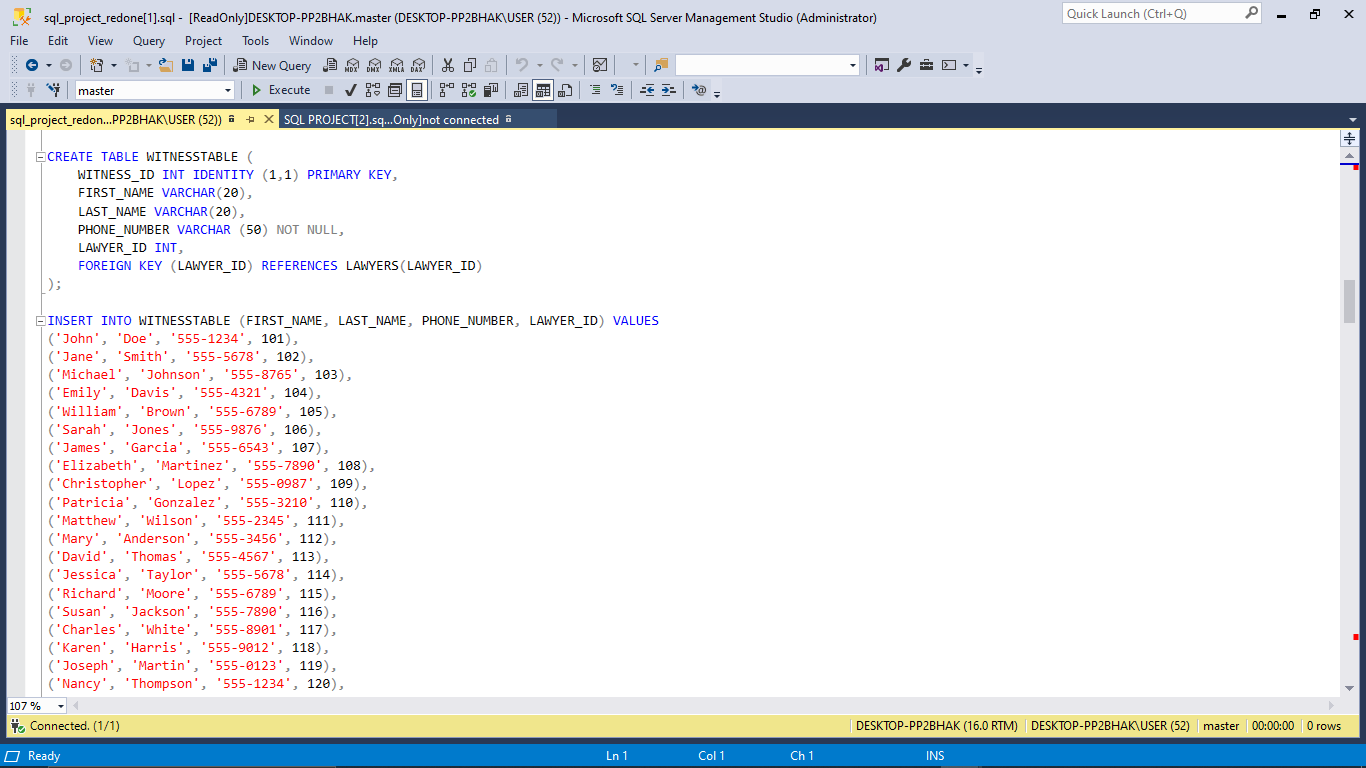Viewport: 1366px width, 768px height.
Task: Start an XMLA query
Action: pyautogui.click(x=396, y=65)
